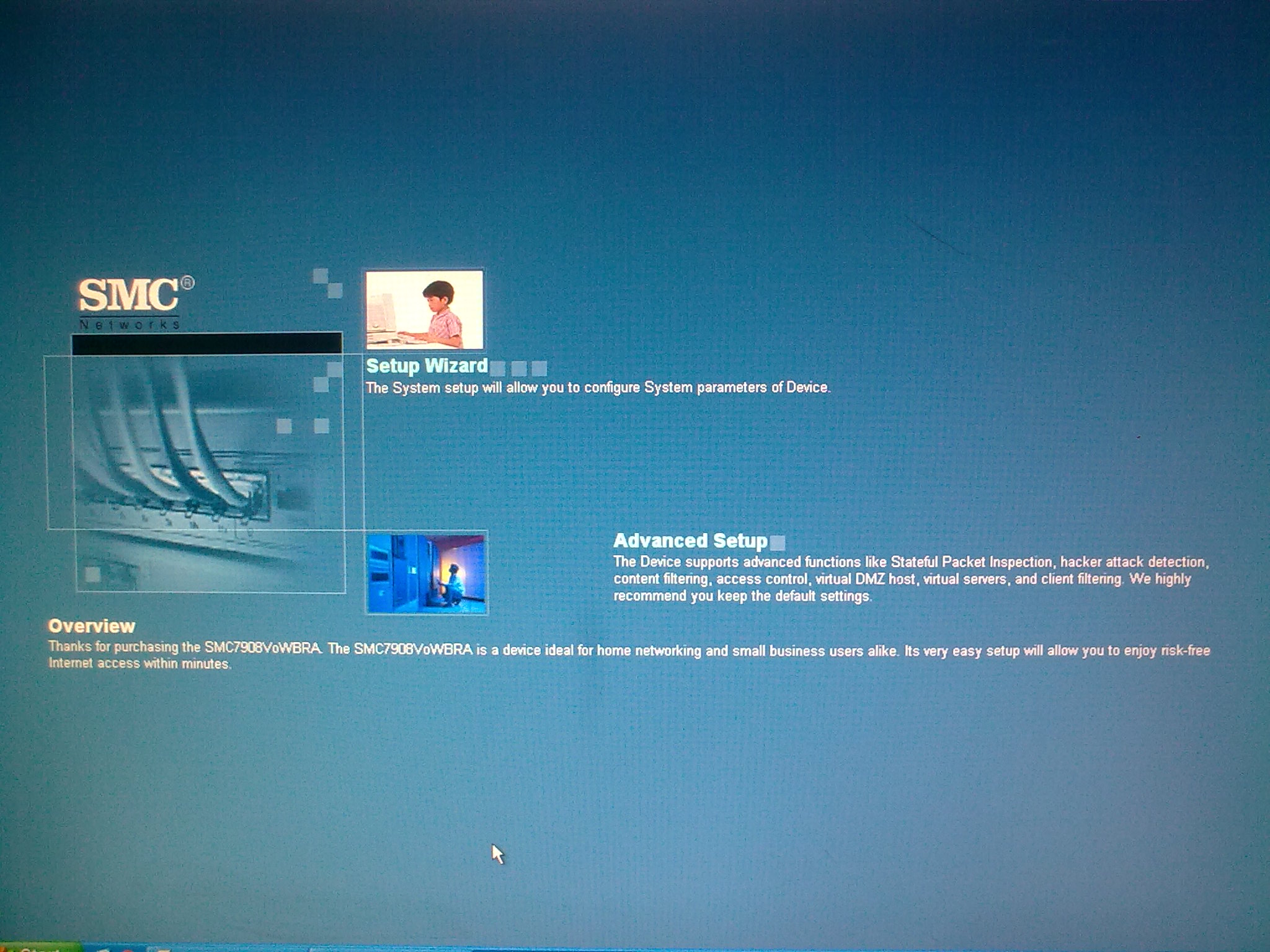Click the Advanced Setup description paragraph
This screenshot has height=952, width=1270.
click(x=910, y=579)
